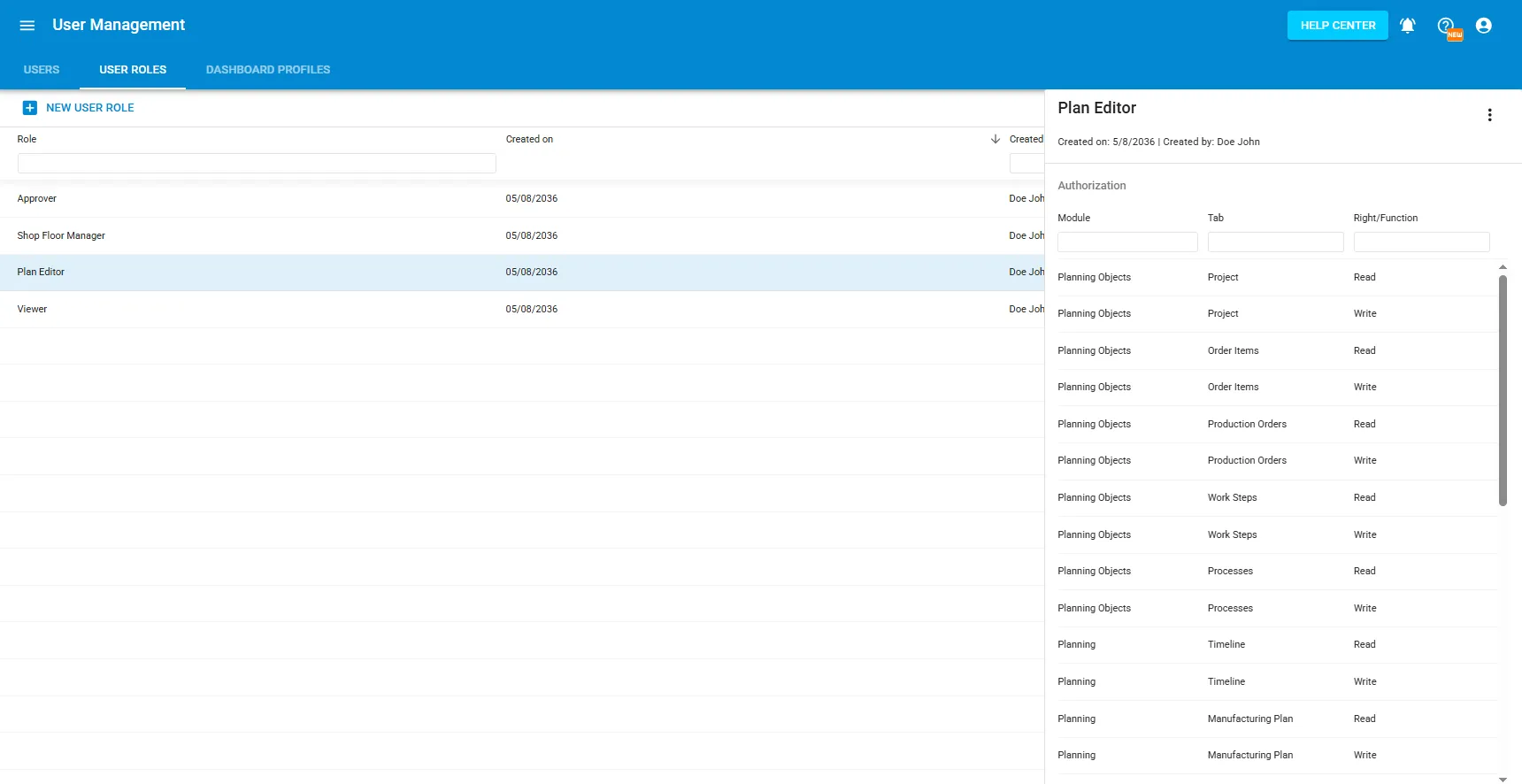Click the 05/08/2036 date in Viewer row
Screen dimensions: 1522x784
click(x=531, y=310)
